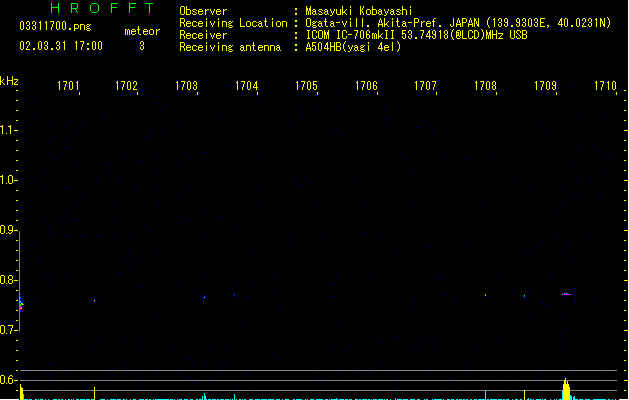Click the HROFFT title text
This screenshot has height=400, width=629.
(x=103, y=8)
